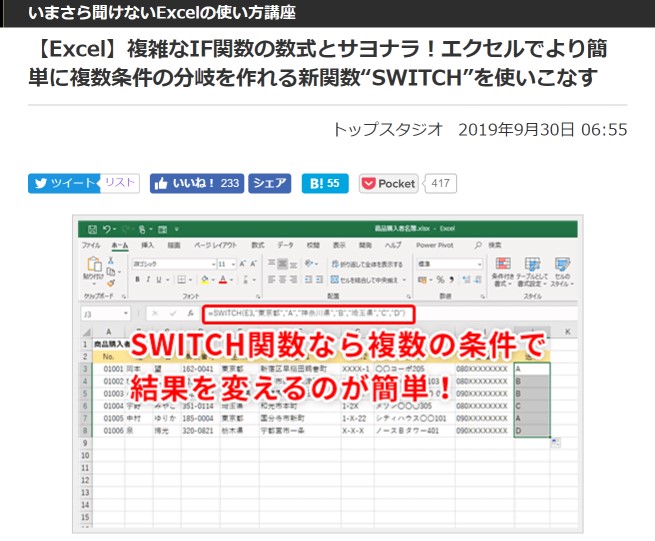Viewport: 655px width, 541px height.
Task: Open the ファイル ribbon tab
Action: [x=91, y=245]
